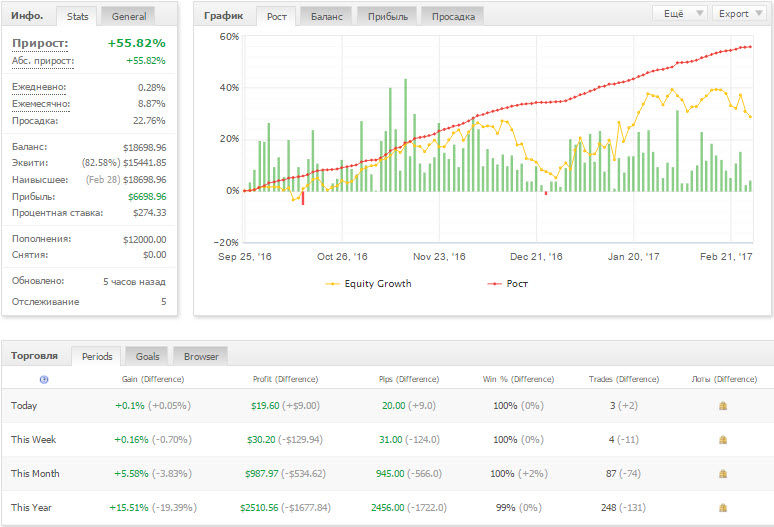Click the lots lock icon in the This Week row
Viewport: 774px width, 527px height.
723,440
